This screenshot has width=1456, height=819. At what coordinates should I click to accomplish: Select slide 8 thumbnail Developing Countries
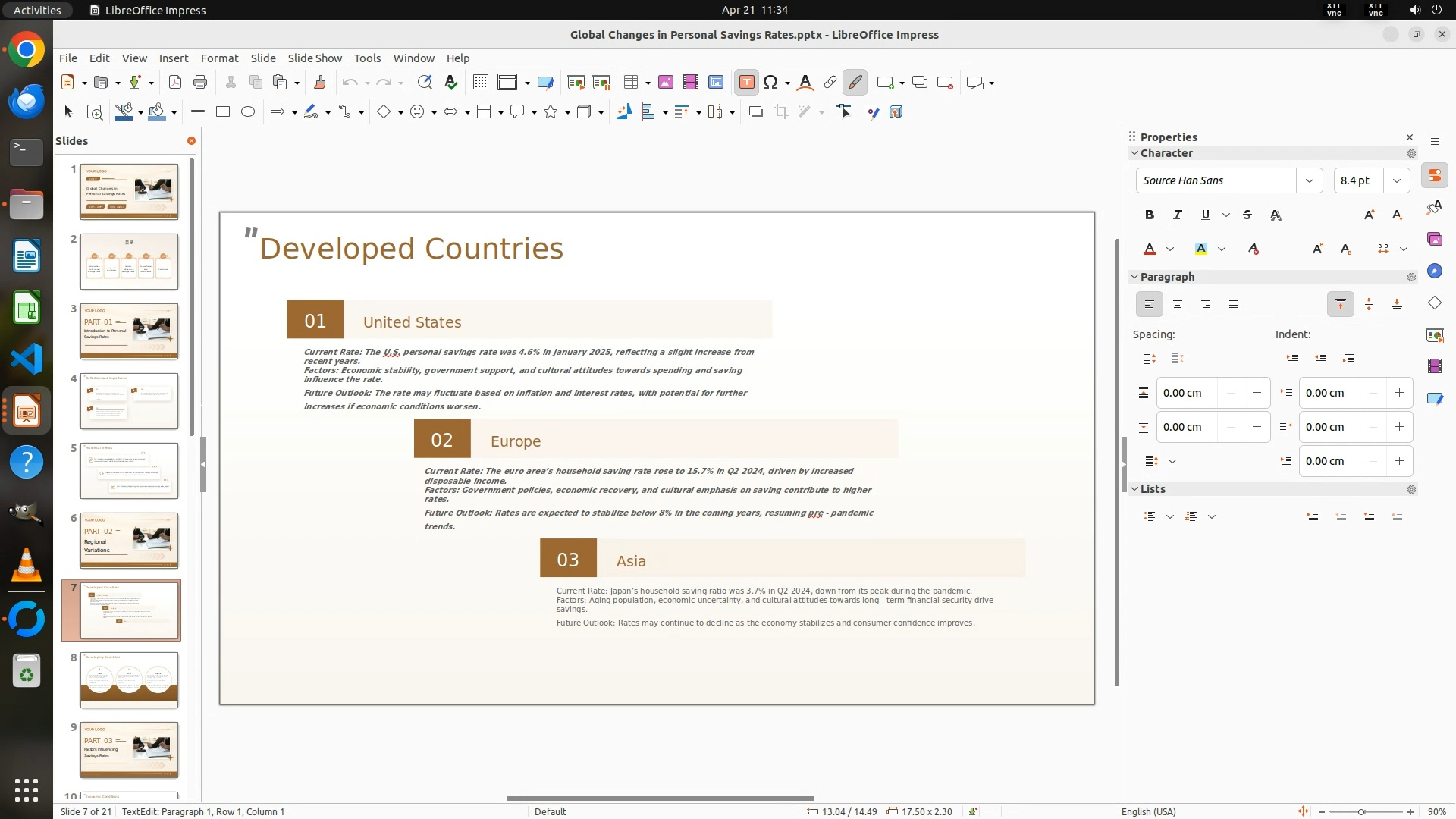click(129, 680)
